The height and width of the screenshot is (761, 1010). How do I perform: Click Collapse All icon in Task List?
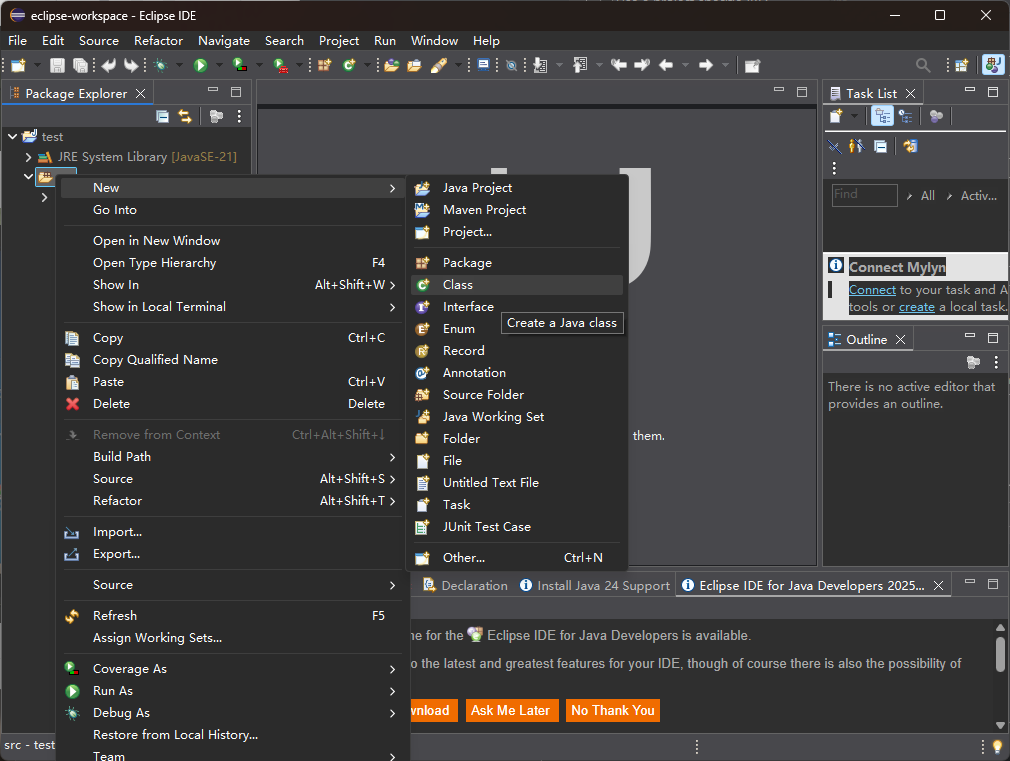(881, 146)
